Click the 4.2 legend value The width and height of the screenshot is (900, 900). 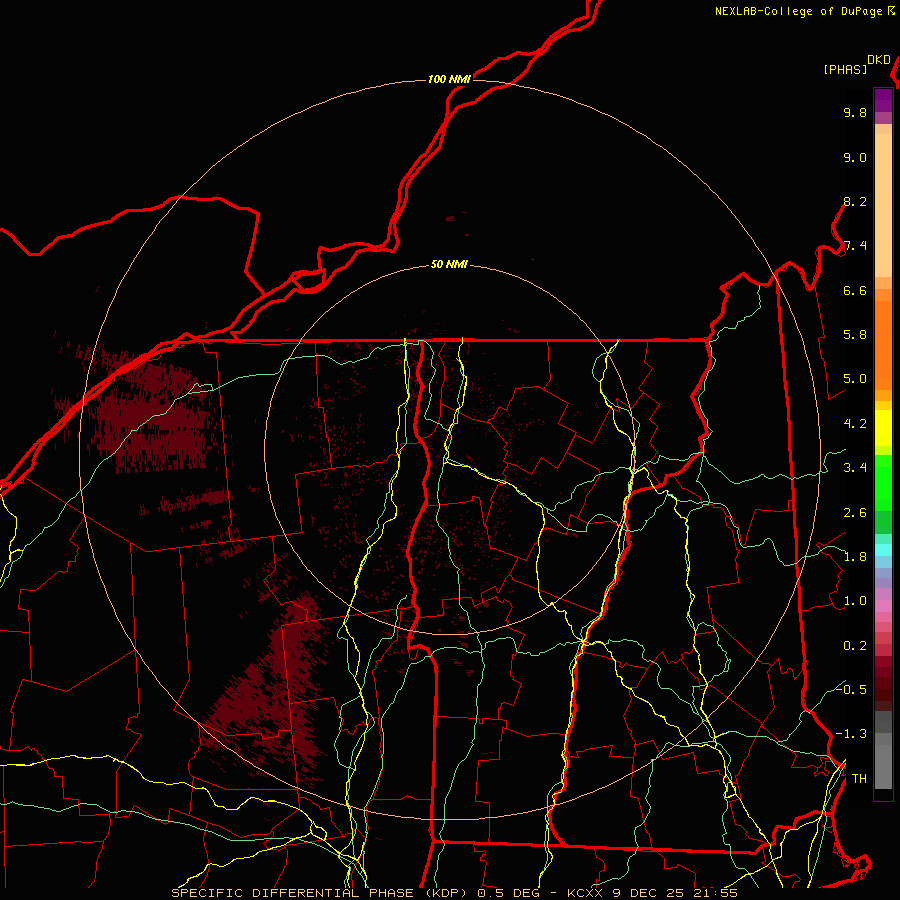tap(855, 424)
